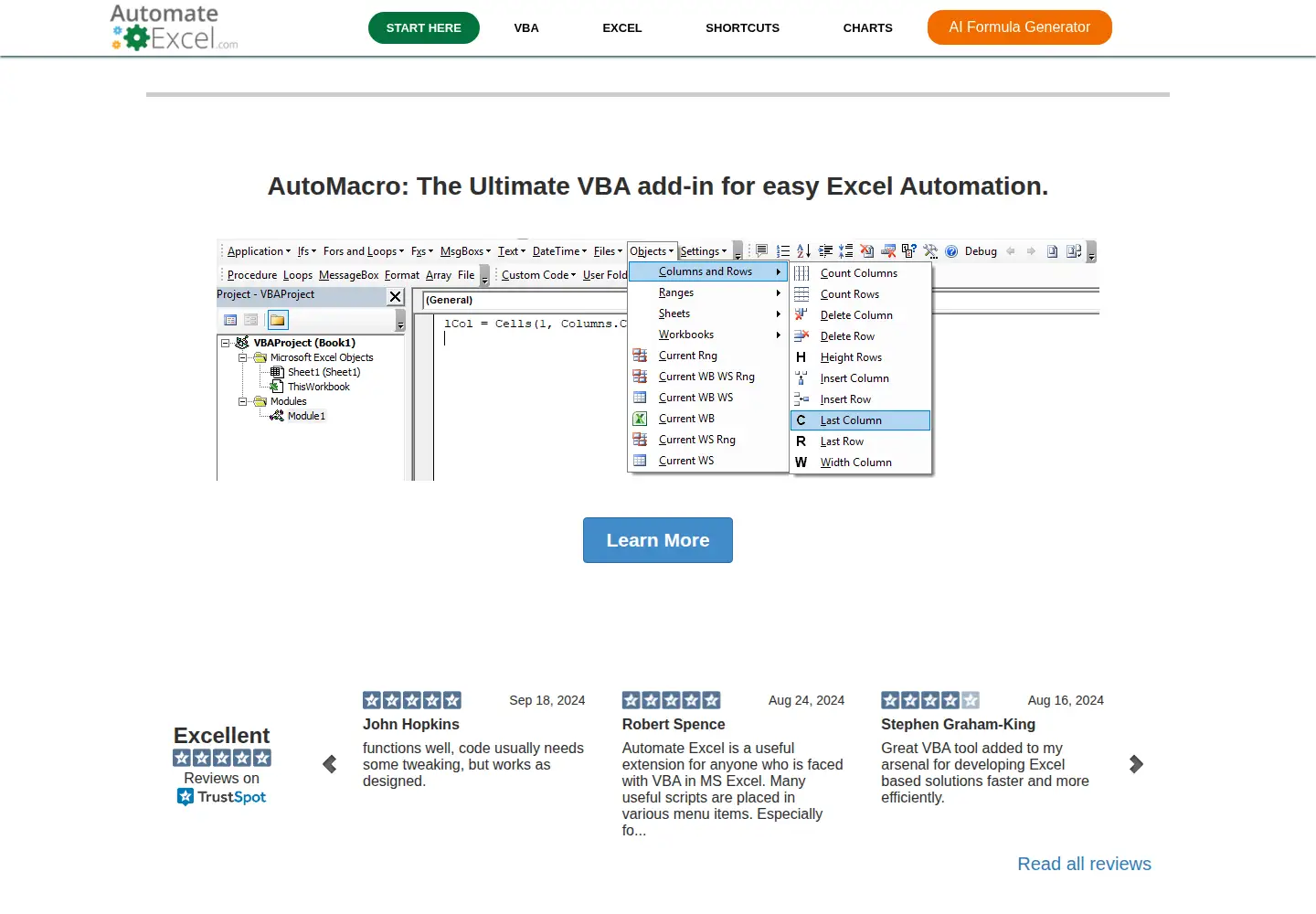Click the comment block speech-bubble icon

[x=762, y=251]
